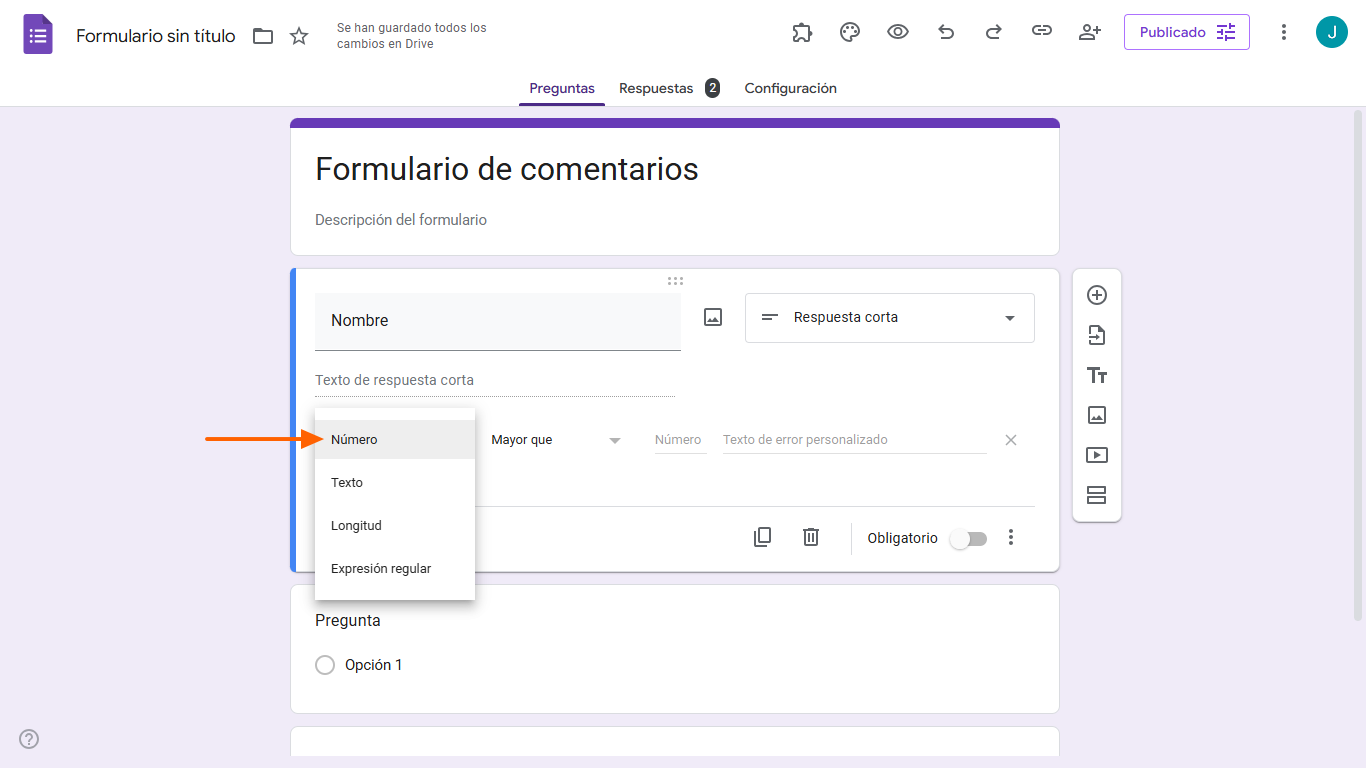Add a video using the sidebar icon
Screen dimensions: 1366x768
(1097, 455)
